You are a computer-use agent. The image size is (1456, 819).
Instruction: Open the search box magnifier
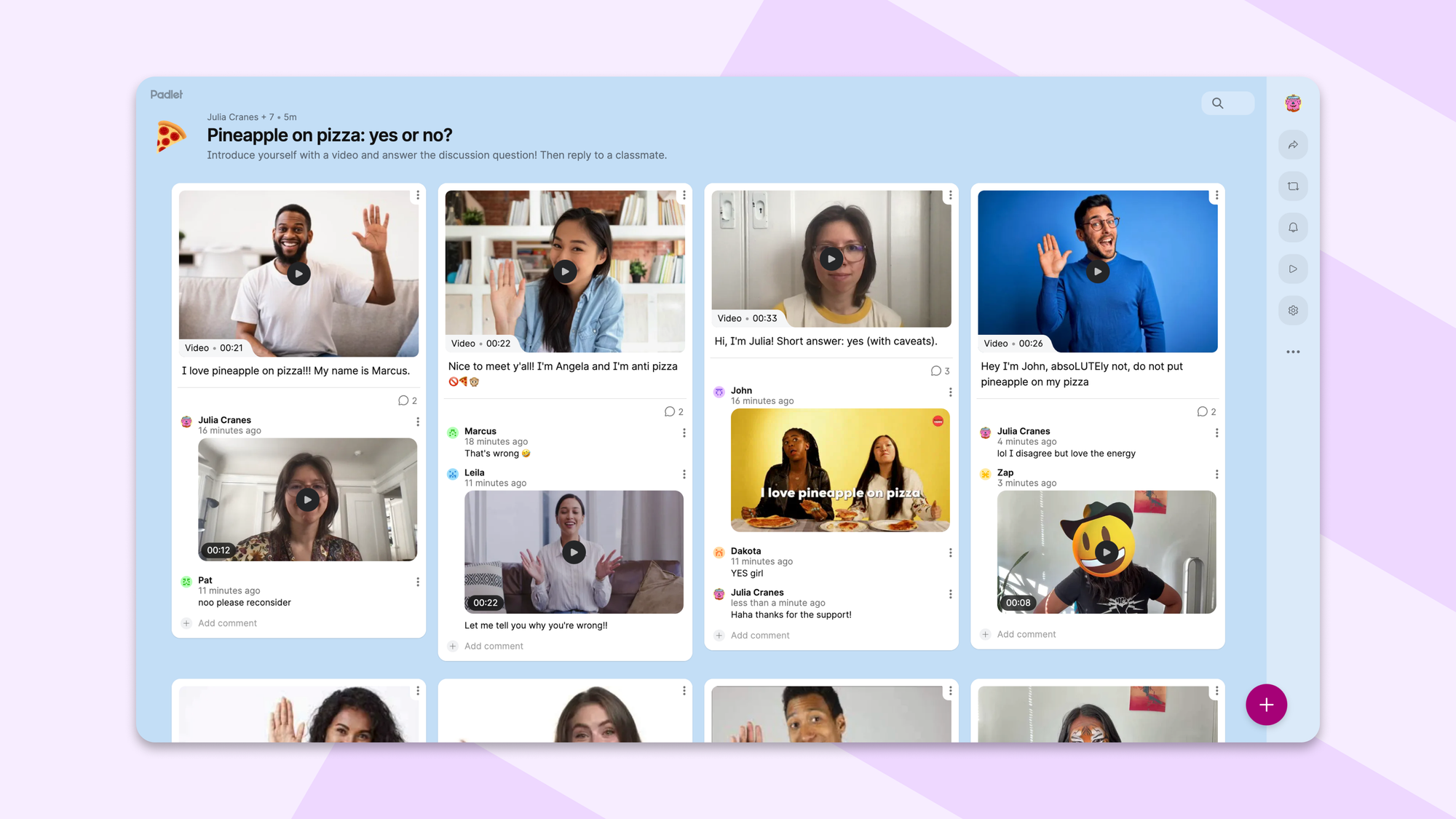point(1218,103)
